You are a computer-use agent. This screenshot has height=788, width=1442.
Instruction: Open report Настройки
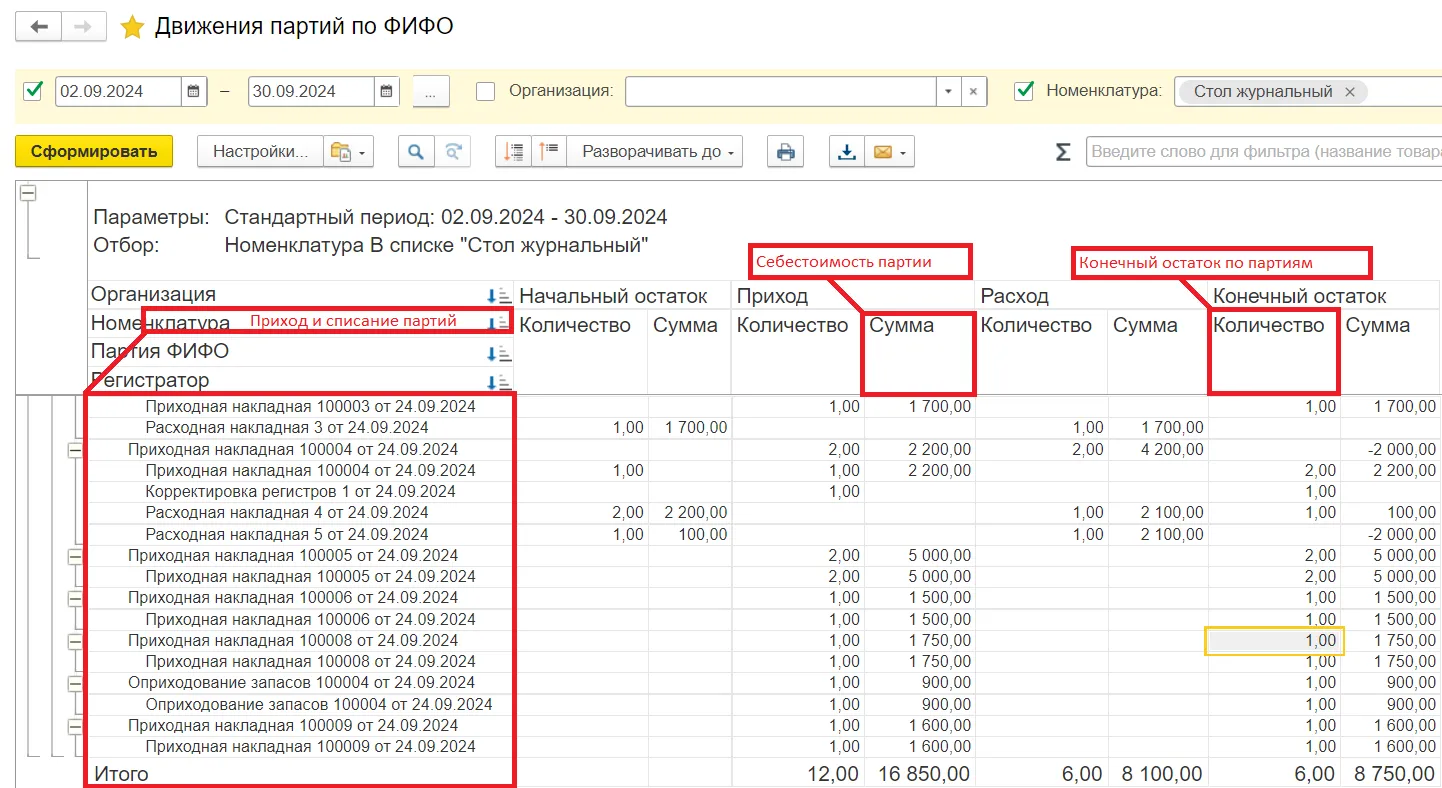260,152
